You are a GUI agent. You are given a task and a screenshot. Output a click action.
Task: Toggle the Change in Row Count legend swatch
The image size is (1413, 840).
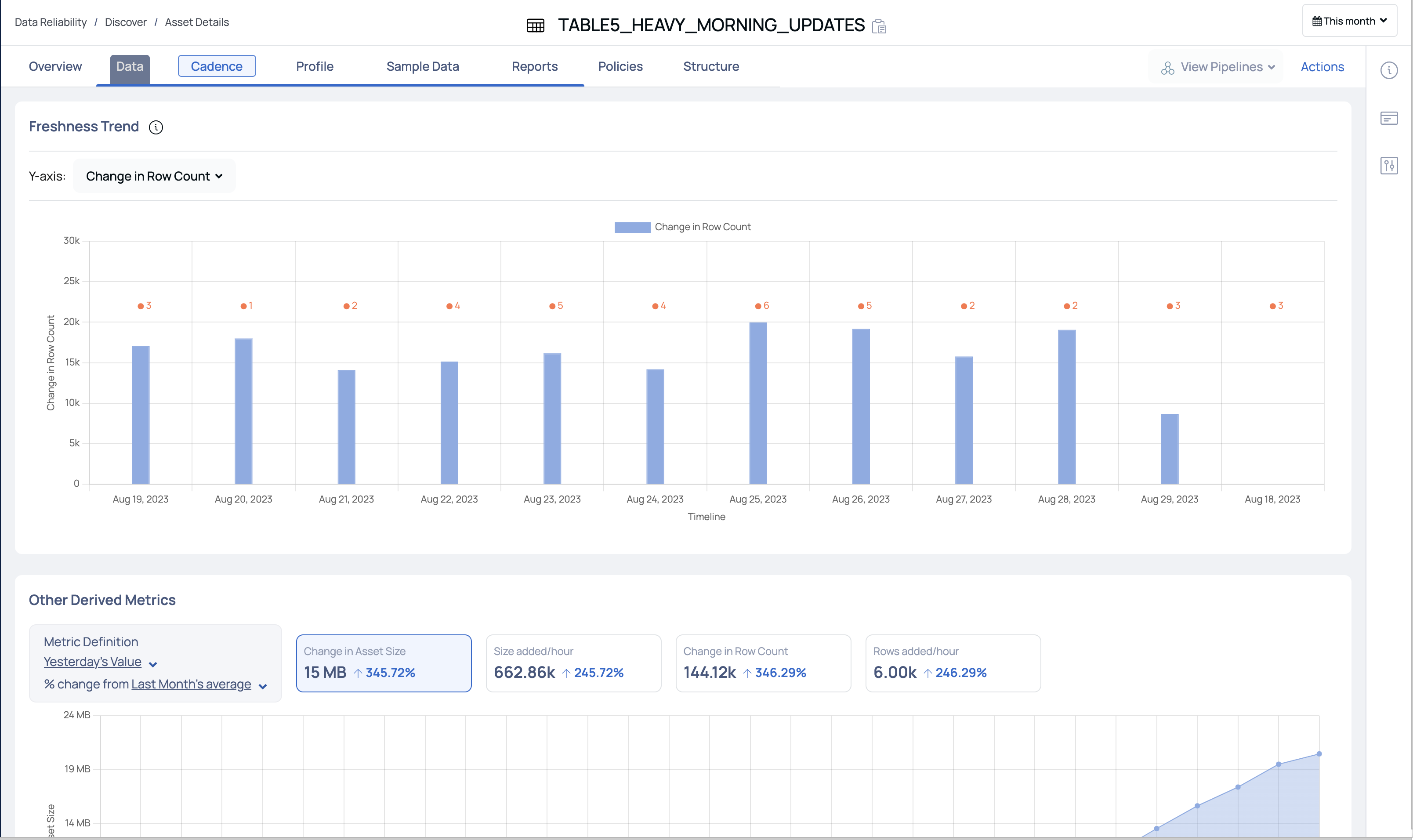(x=632, y=228)
